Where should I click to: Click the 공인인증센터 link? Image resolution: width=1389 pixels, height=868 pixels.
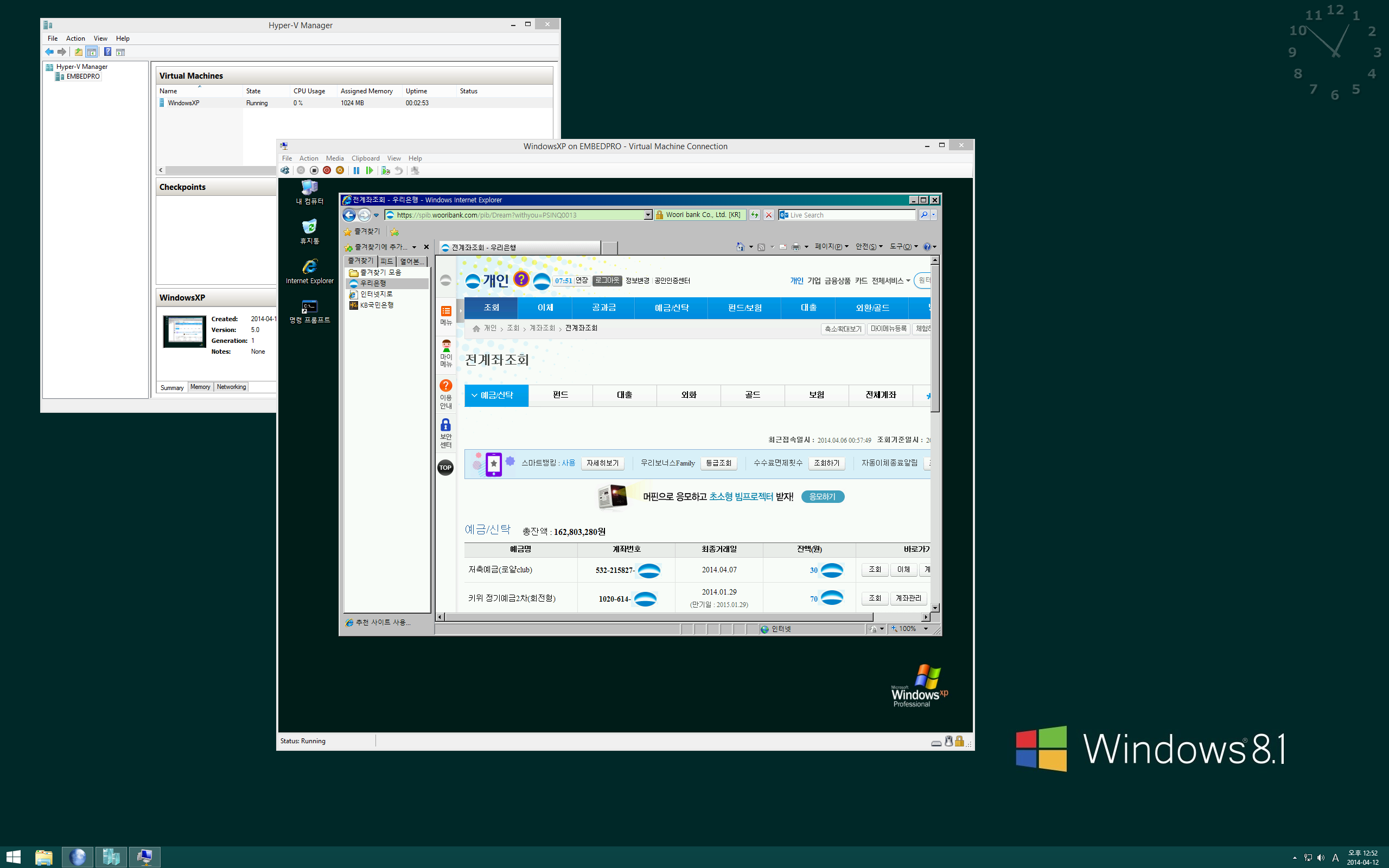pyautogui.click(x=672, y=280)
